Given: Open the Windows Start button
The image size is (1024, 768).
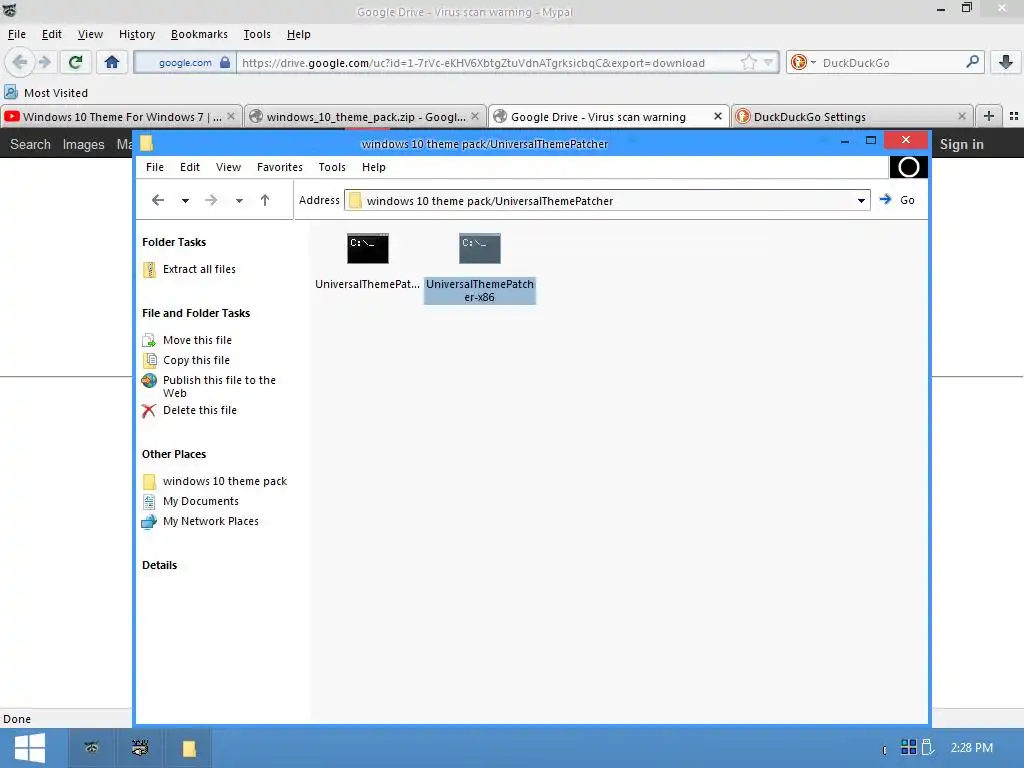Looking at the screenshot, I should point(29,748).
